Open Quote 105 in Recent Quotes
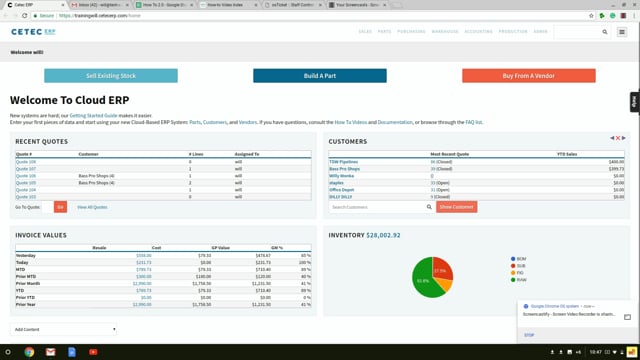Viewport: 640px width, 360px height. [x=26, y=183]
